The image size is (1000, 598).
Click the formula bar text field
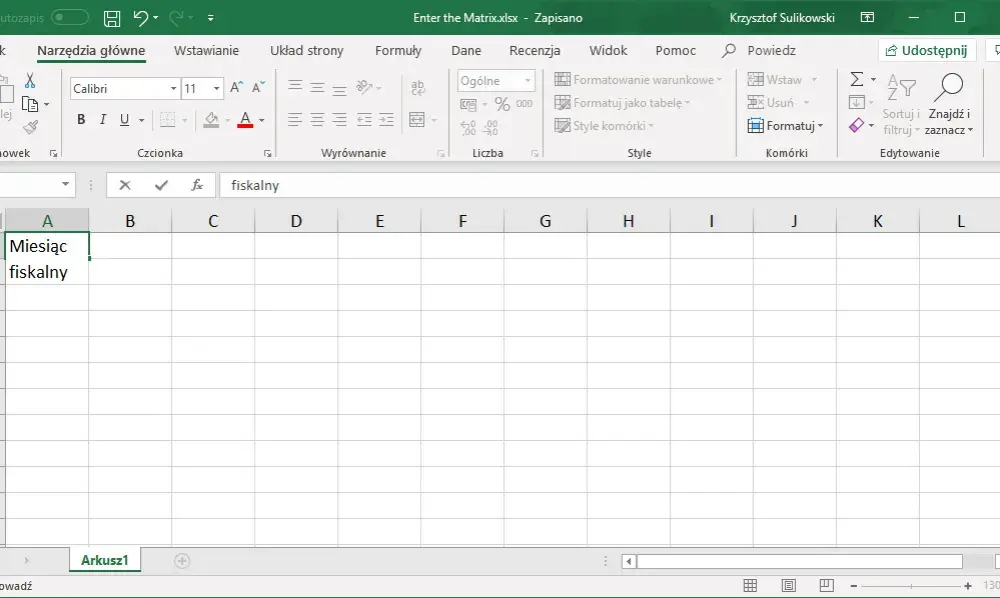609,185
